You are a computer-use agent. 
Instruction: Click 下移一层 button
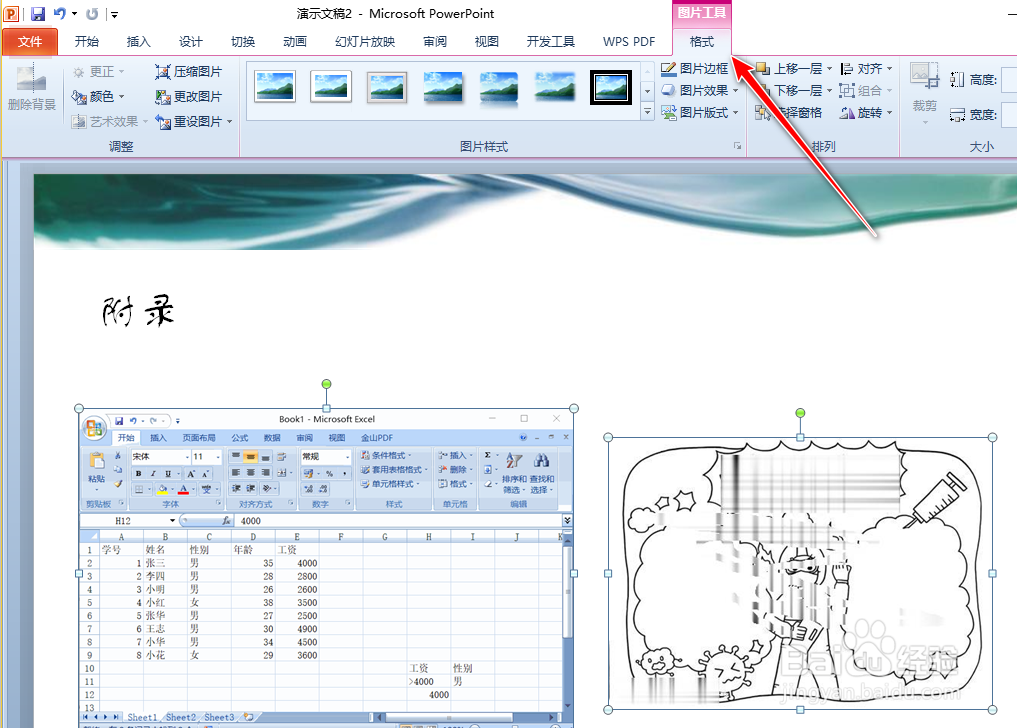(789, 91)
